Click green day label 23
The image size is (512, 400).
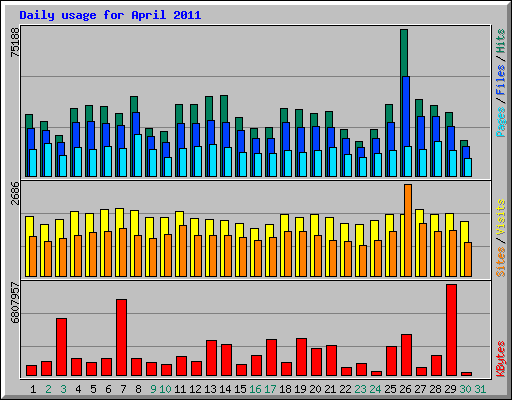click(x=360, y=389)
